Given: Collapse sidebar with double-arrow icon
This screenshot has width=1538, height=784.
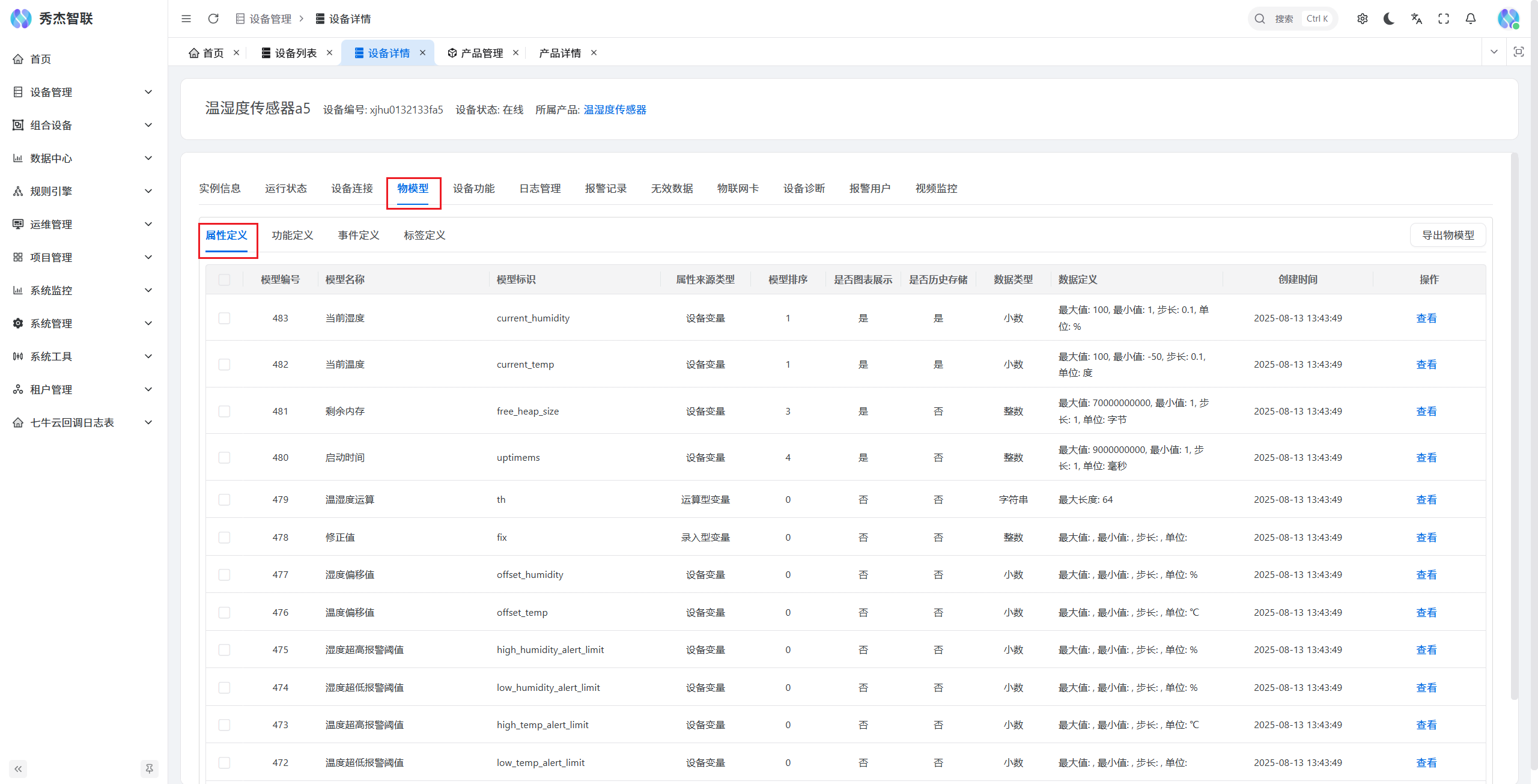Looking at the screenshot, I should pos(18,768).
